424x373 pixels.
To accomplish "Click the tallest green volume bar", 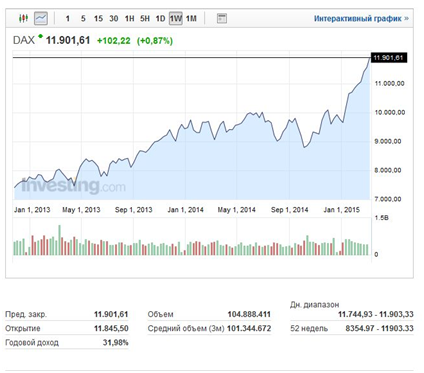I will coord(60,240).
